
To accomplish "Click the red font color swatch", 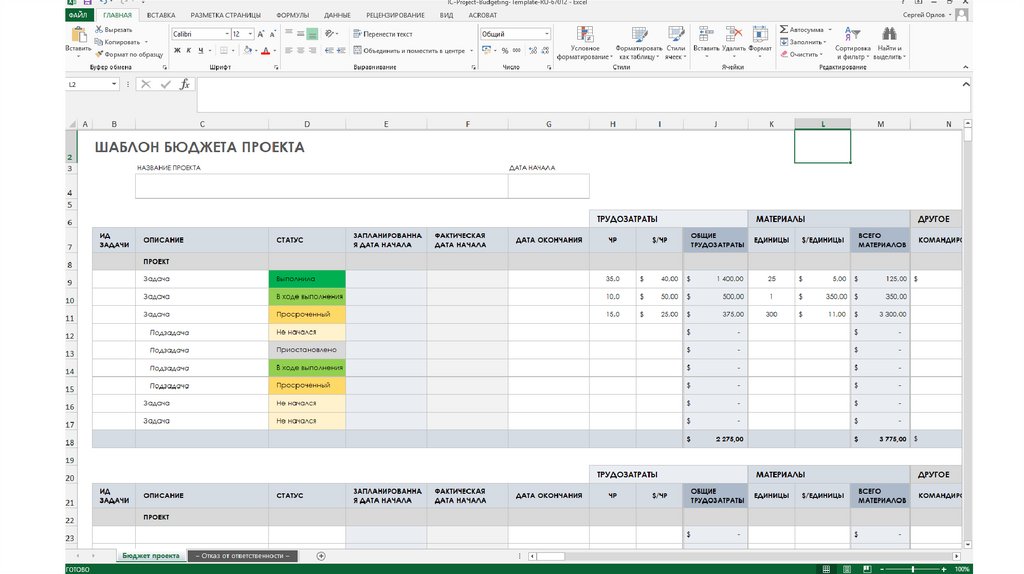I will [x=263, y=50].
